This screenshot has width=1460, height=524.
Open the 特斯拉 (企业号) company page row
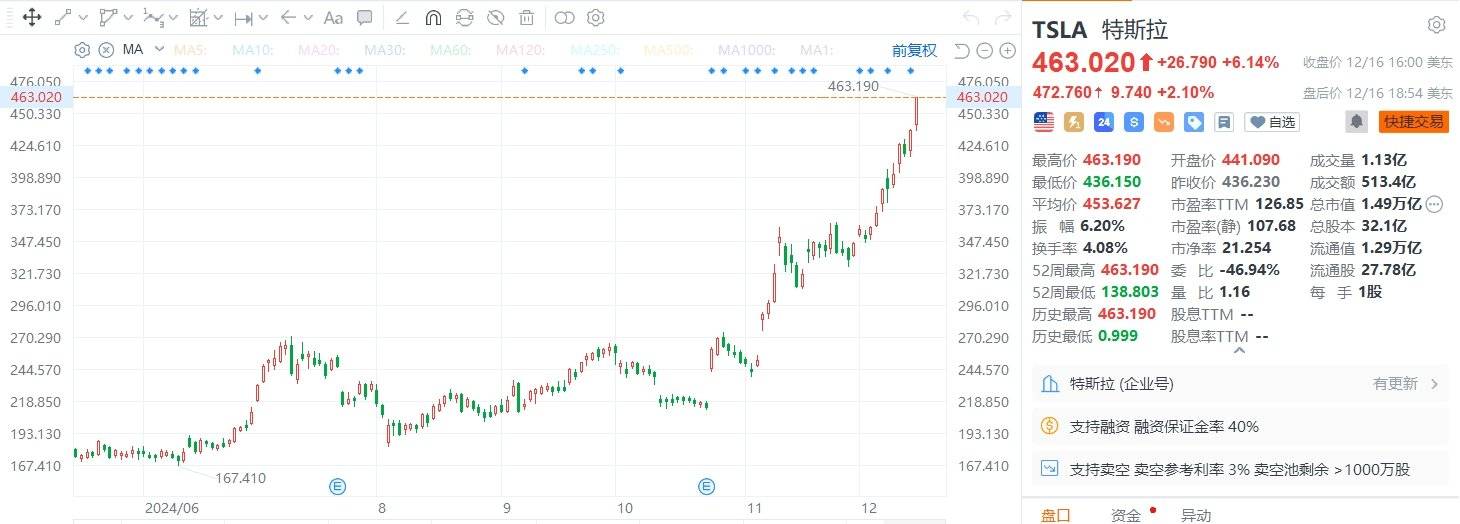pos(1240,384)
